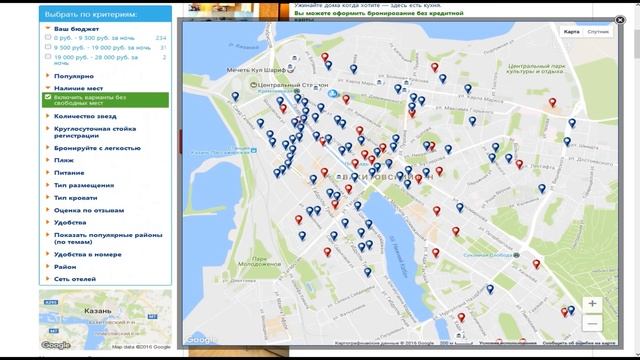Viewport: 640px width, 360px height.
Task: Select the lowest blue pin on the shore left of Нижний Кабан lake
Action: (x=368, y=272)
